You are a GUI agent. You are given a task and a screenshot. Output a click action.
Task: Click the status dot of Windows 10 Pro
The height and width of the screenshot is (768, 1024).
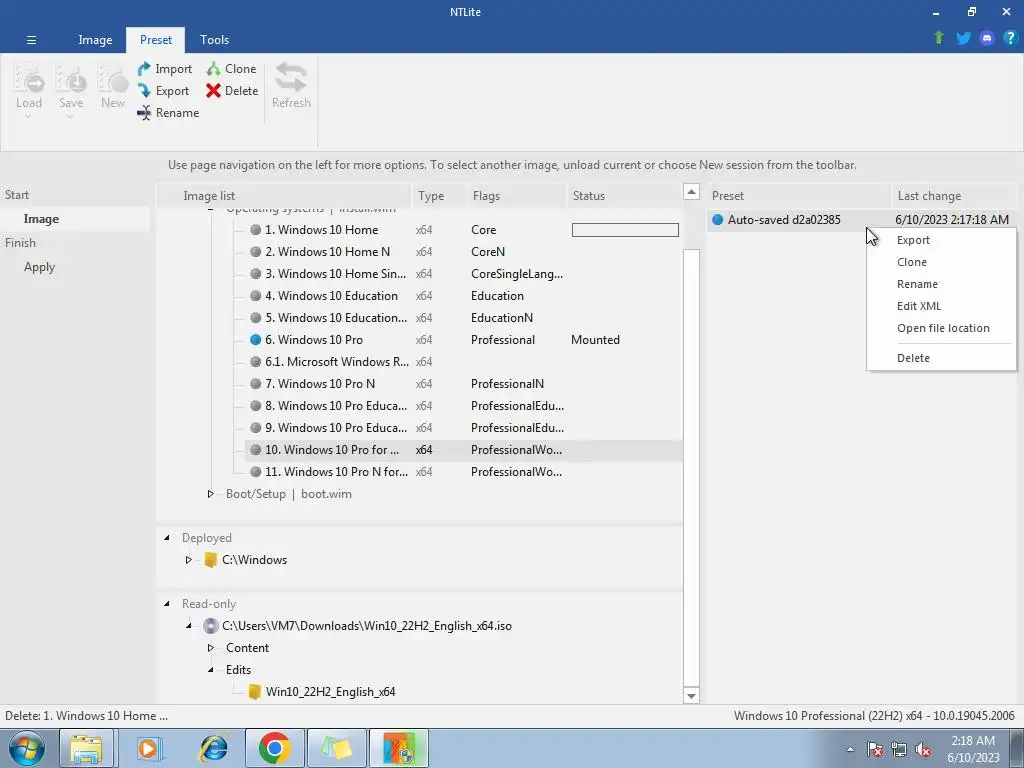(255, 340)
